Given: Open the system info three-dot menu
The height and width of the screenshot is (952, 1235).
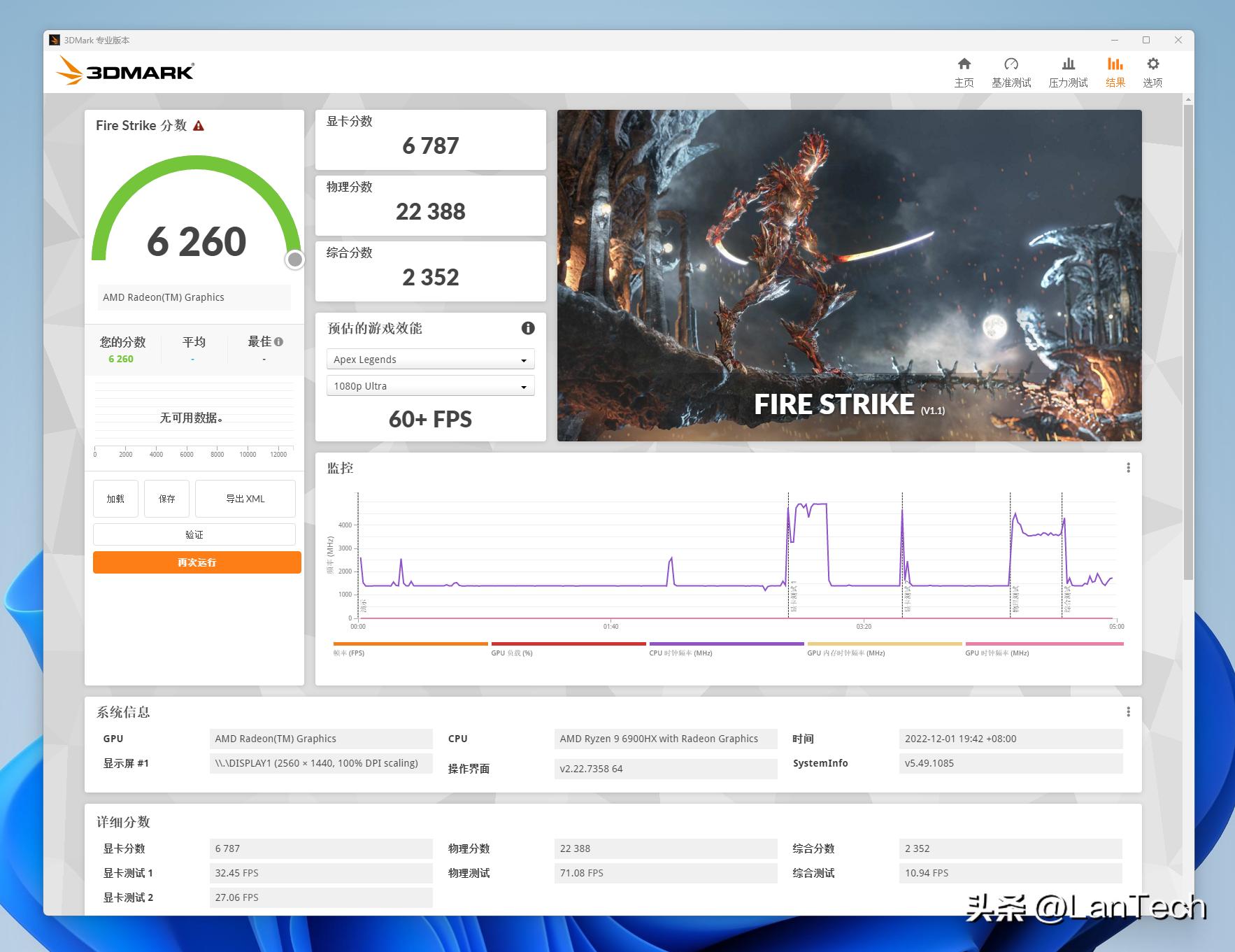Looking at the screenshot, I should tap(1128, 712).
